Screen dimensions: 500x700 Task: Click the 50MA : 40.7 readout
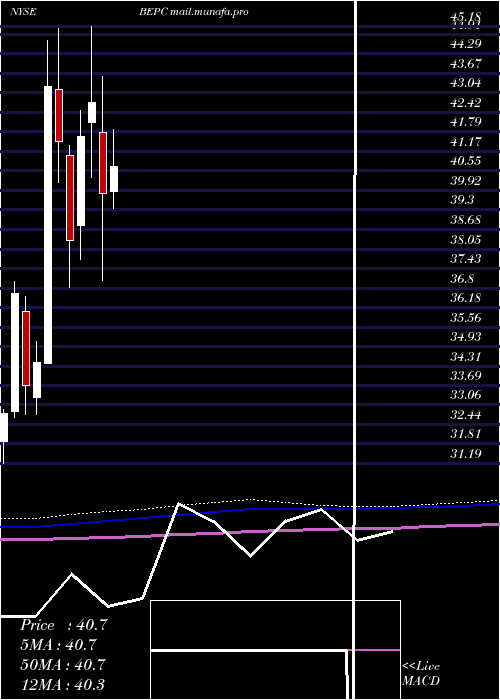point(63,665)
